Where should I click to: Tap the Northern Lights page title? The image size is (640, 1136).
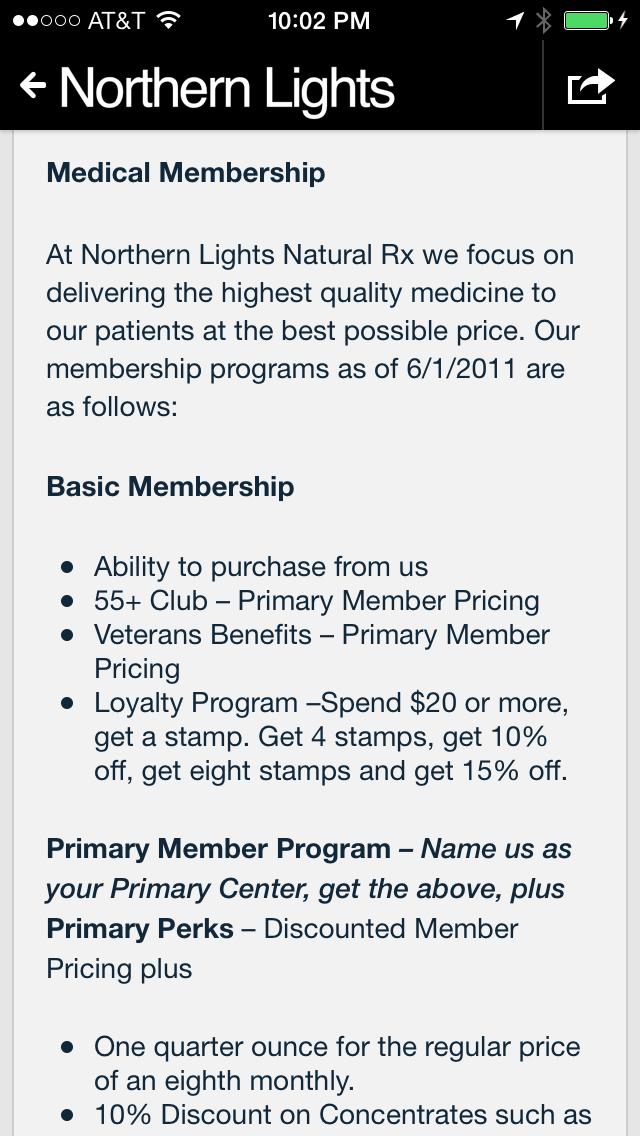tap(227, 88)
